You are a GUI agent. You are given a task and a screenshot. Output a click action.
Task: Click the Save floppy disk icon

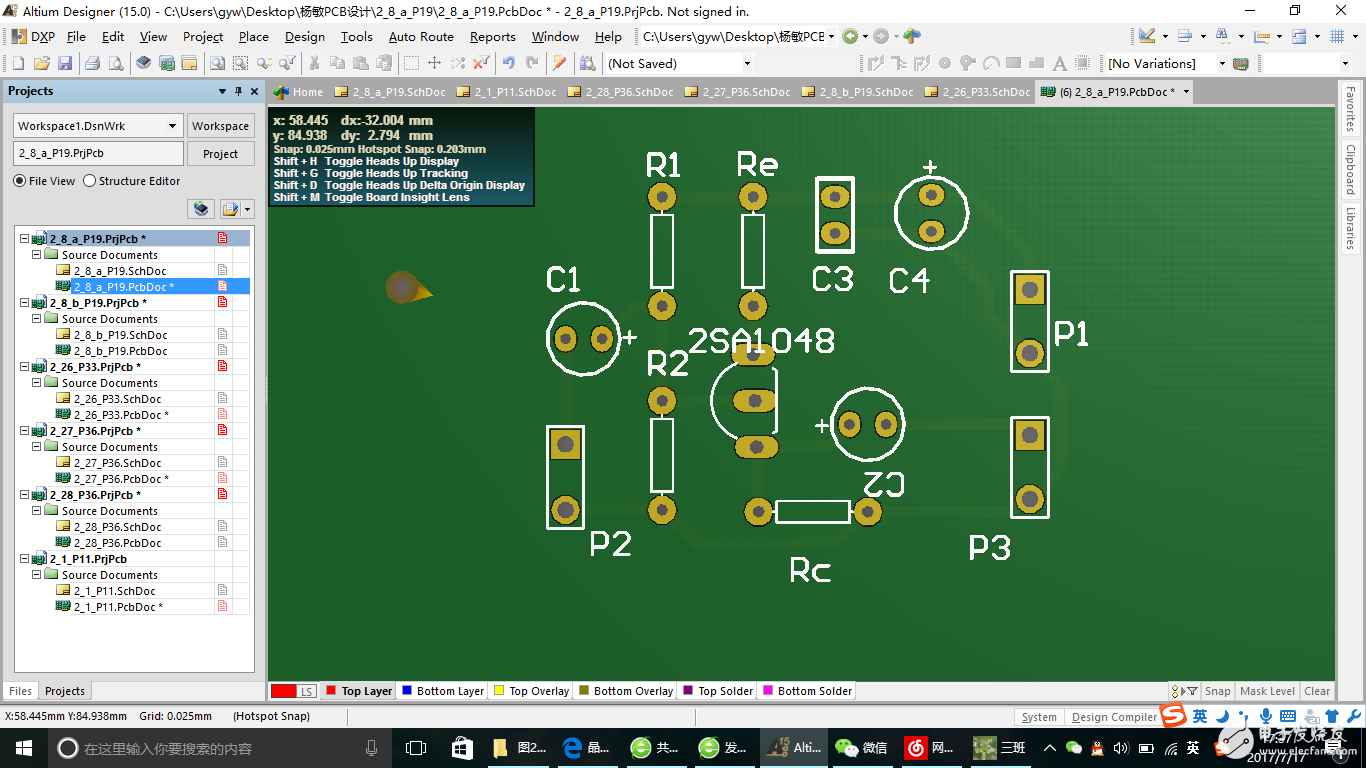tap(65, 63)
